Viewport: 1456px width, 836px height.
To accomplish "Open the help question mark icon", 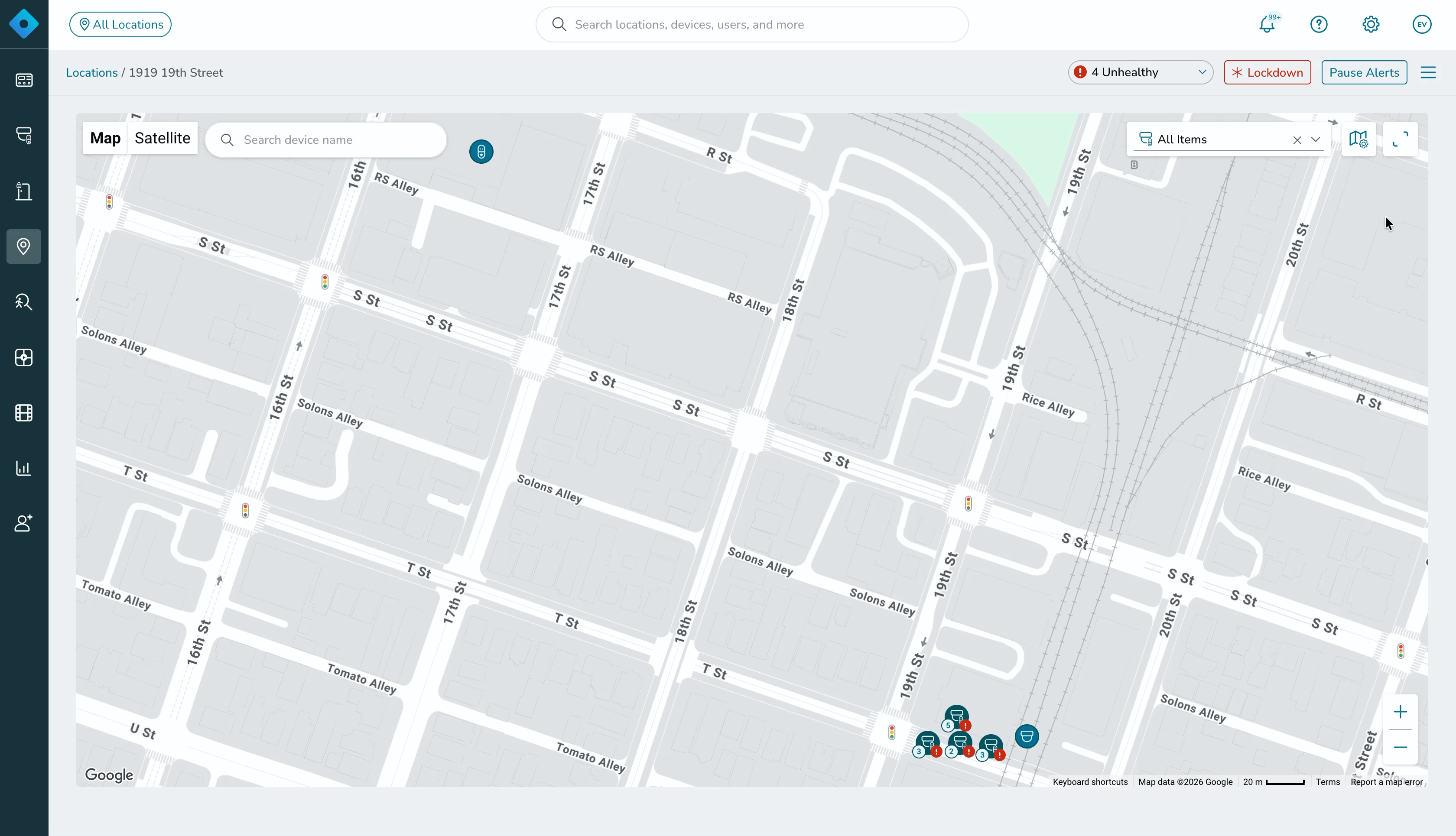I will [x=1319, y=24].
